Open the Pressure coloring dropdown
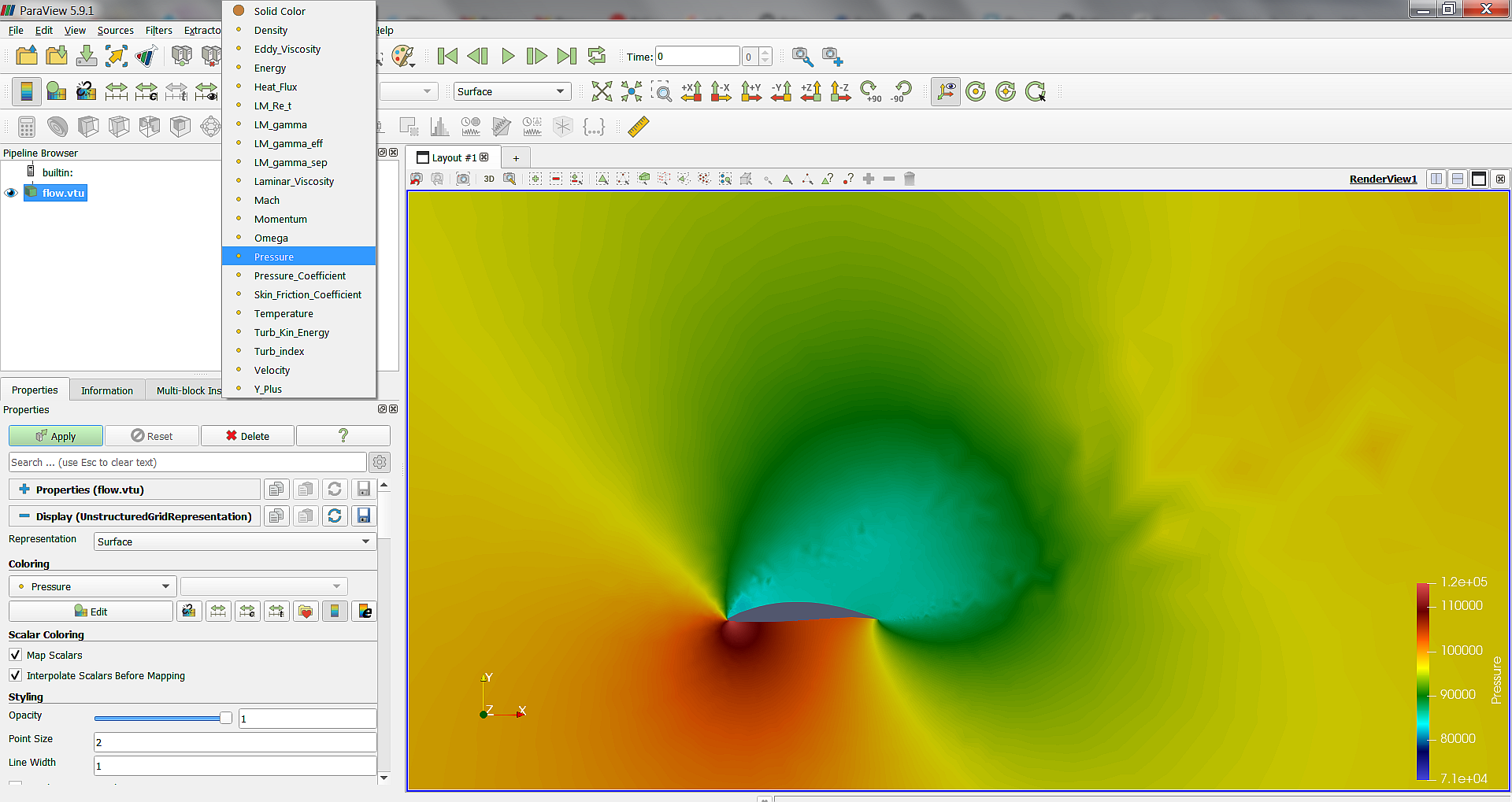The width and height of the screenshot is (1512, 802). coord(92,586)
